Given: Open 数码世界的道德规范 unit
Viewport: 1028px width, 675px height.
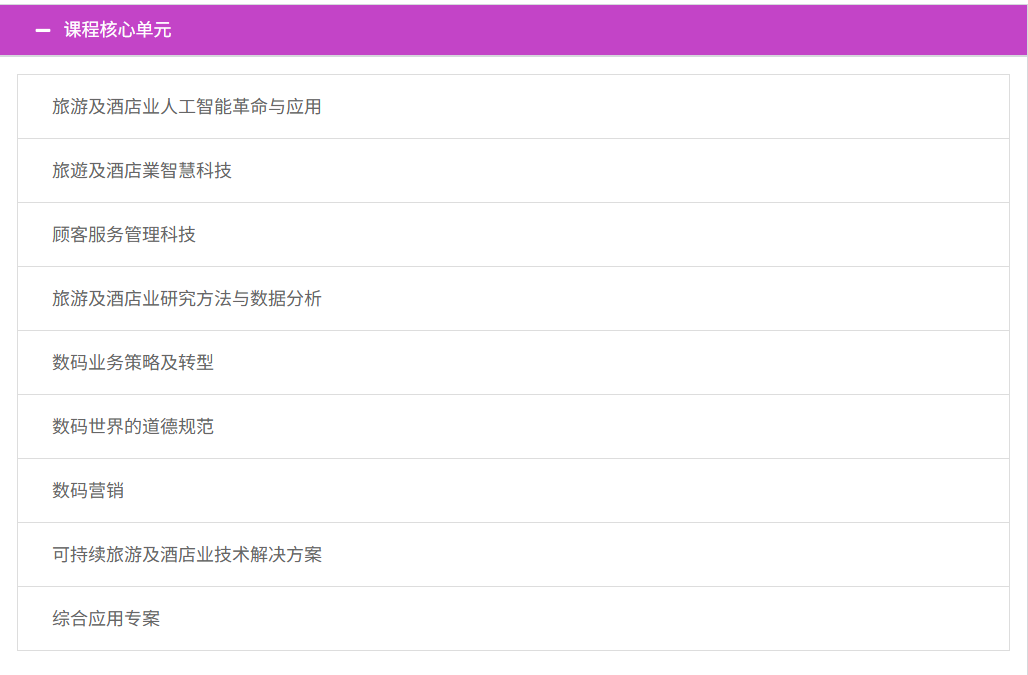Looking at the screenshot, I should pyautogui.click(x=513, y=427).
